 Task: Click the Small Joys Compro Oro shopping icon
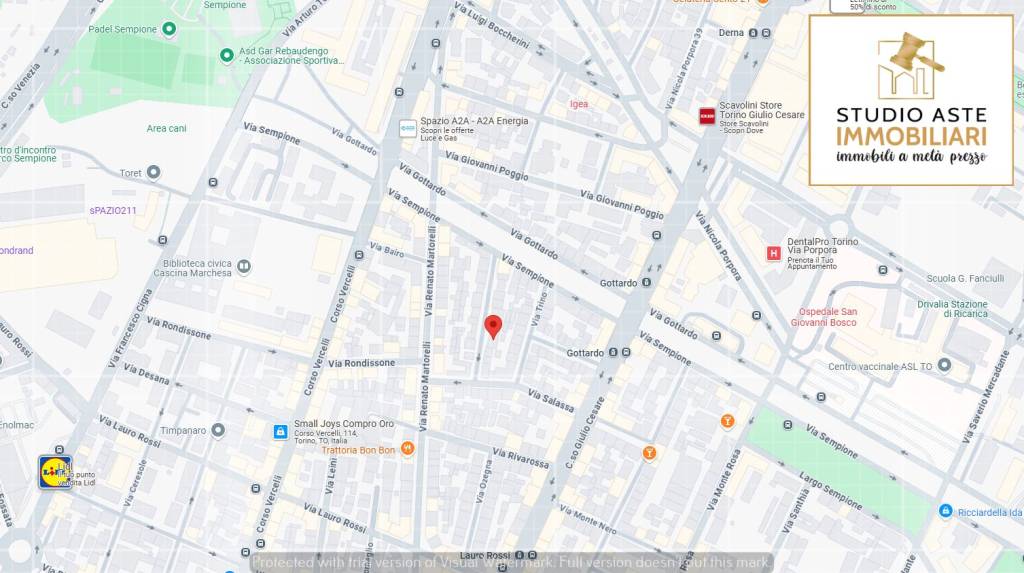(x=280, y=432)
